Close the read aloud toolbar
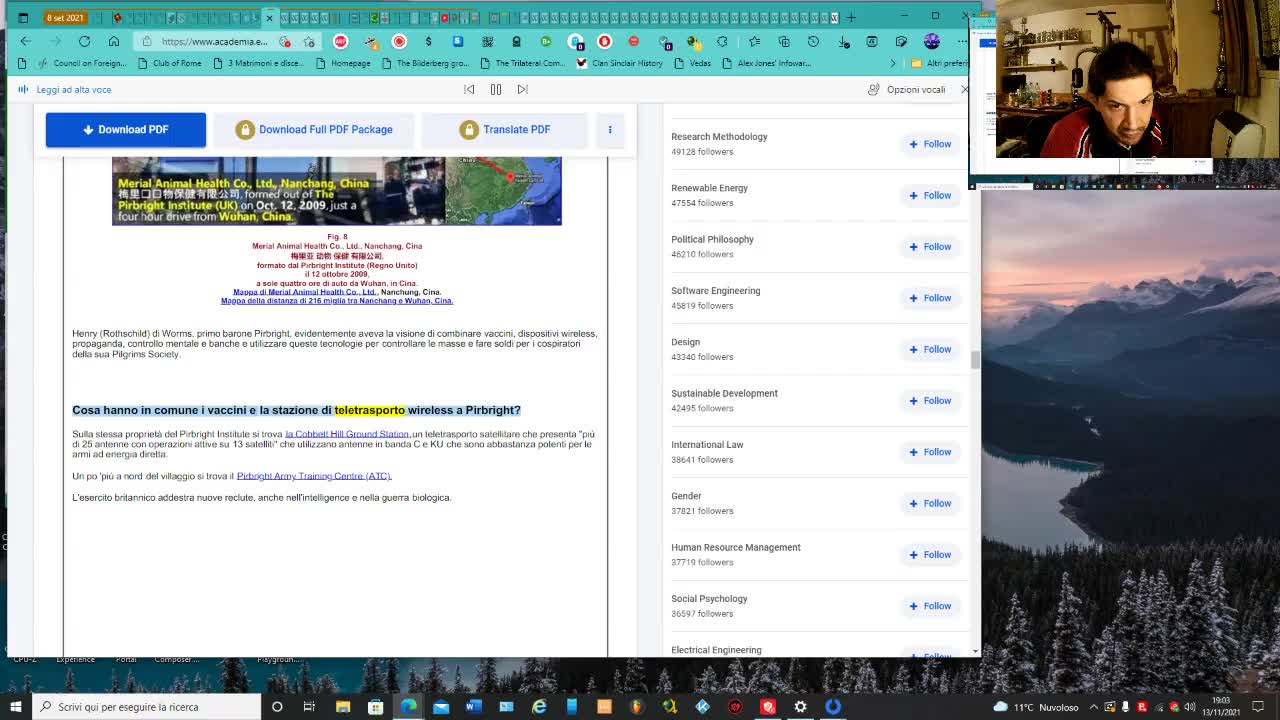 point(964,89)
